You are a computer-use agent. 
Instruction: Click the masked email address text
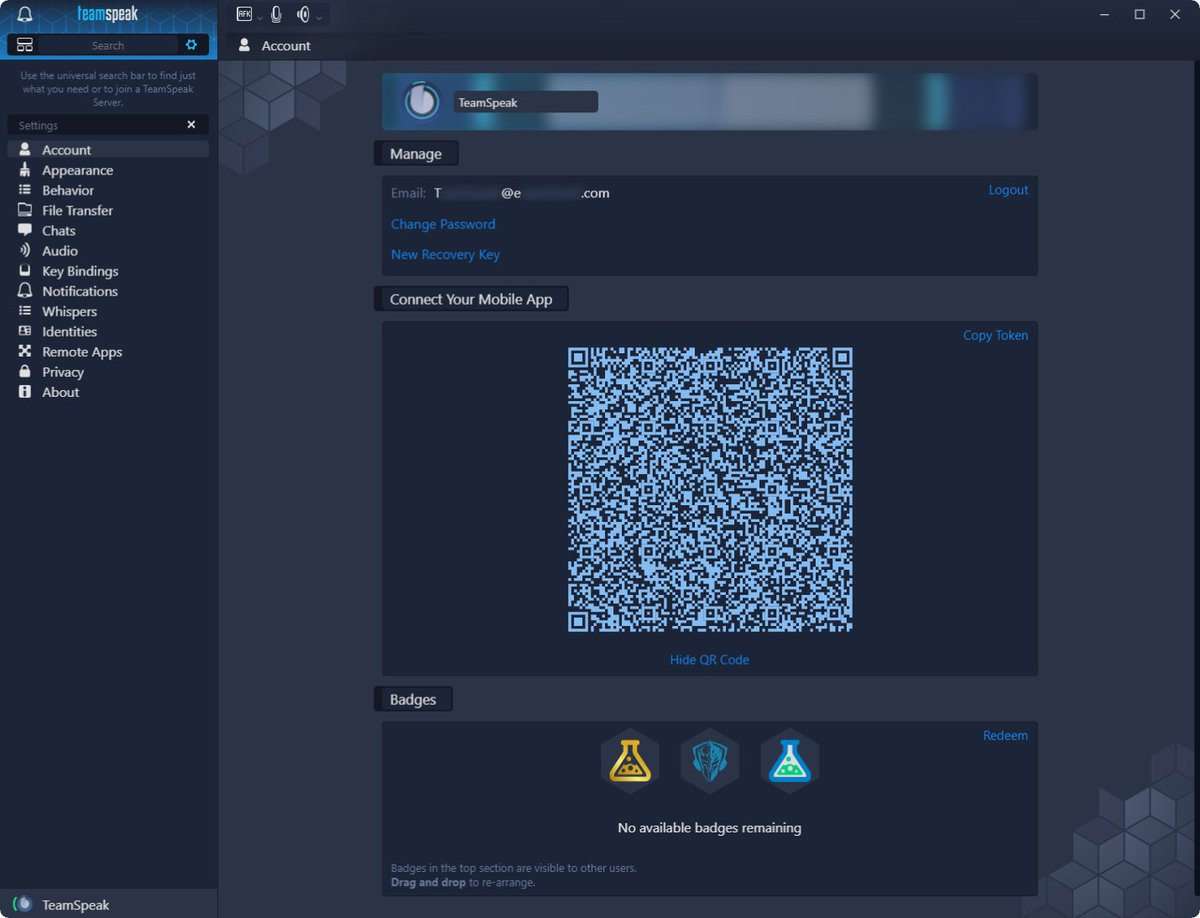coord(521,193)
